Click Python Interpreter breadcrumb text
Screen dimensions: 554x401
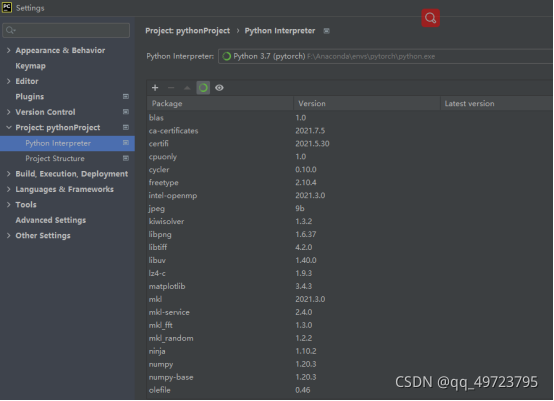279,31
